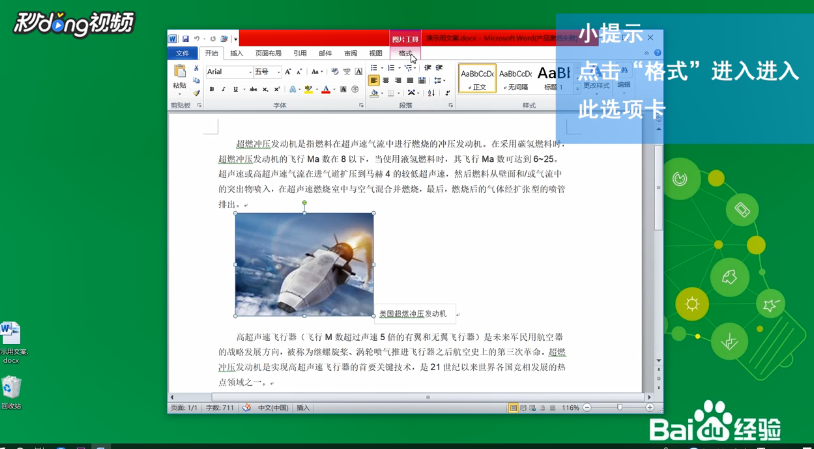Click the zoom slider handle
Screen dimensions: 814x449
[619, 408]
